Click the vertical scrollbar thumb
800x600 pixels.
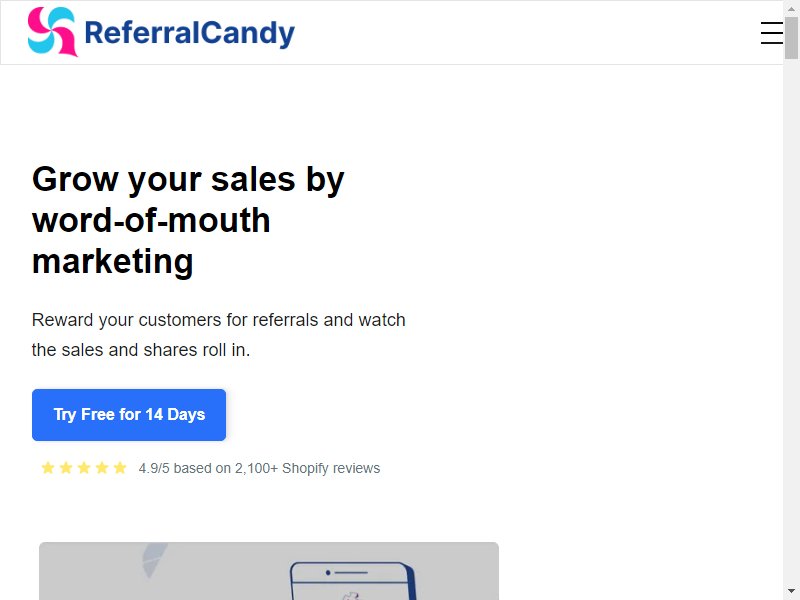pyautogui.click(x=791, y=37)
